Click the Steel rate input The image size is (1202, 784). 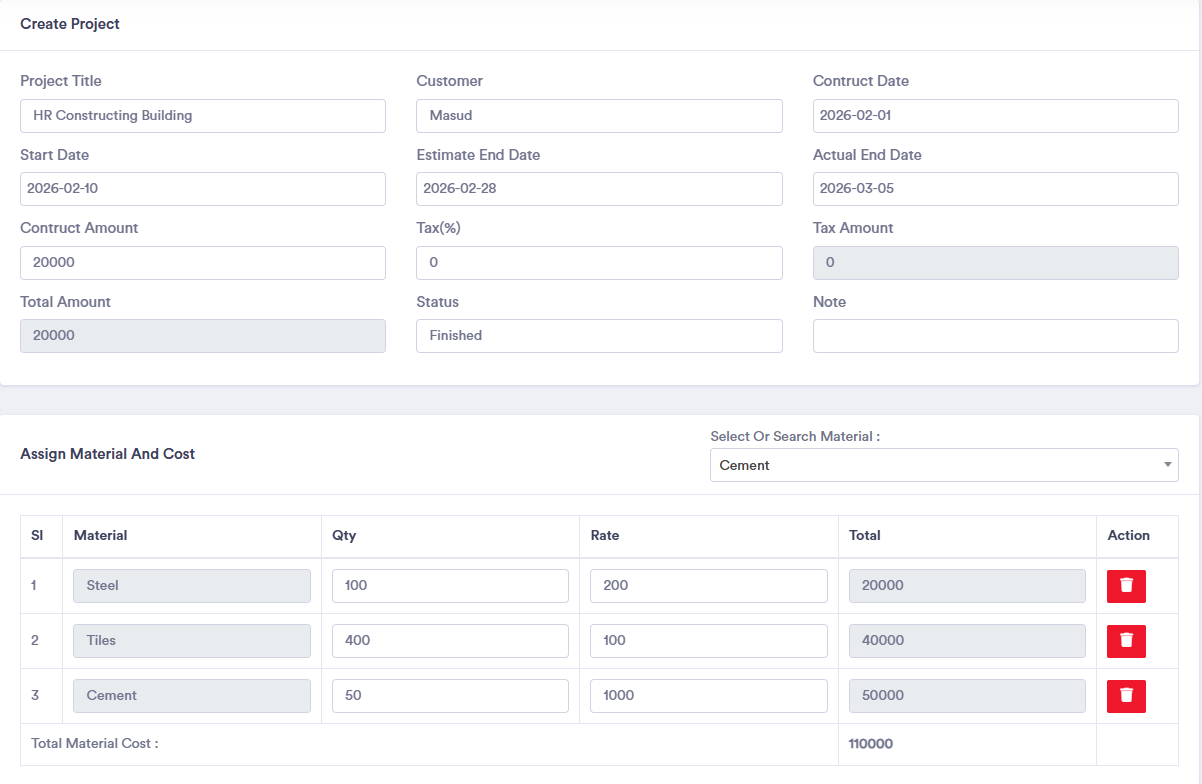708,586
